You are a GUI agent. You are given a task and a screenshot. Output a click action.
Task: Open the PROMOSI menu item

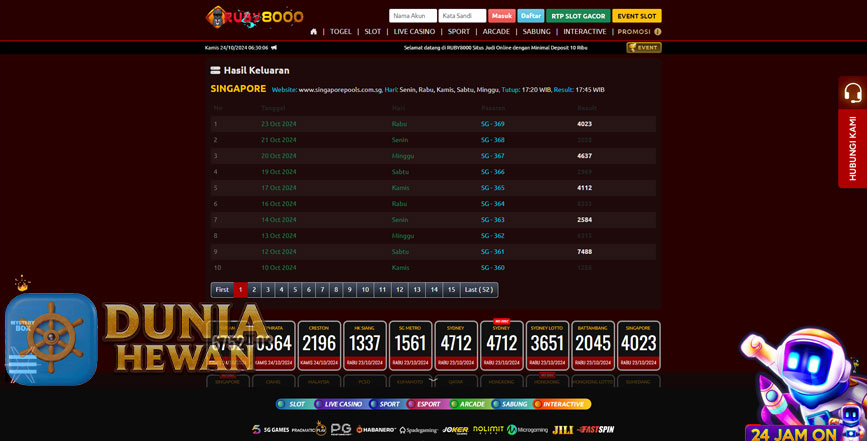pyautogui.click(x=634, y=32)
